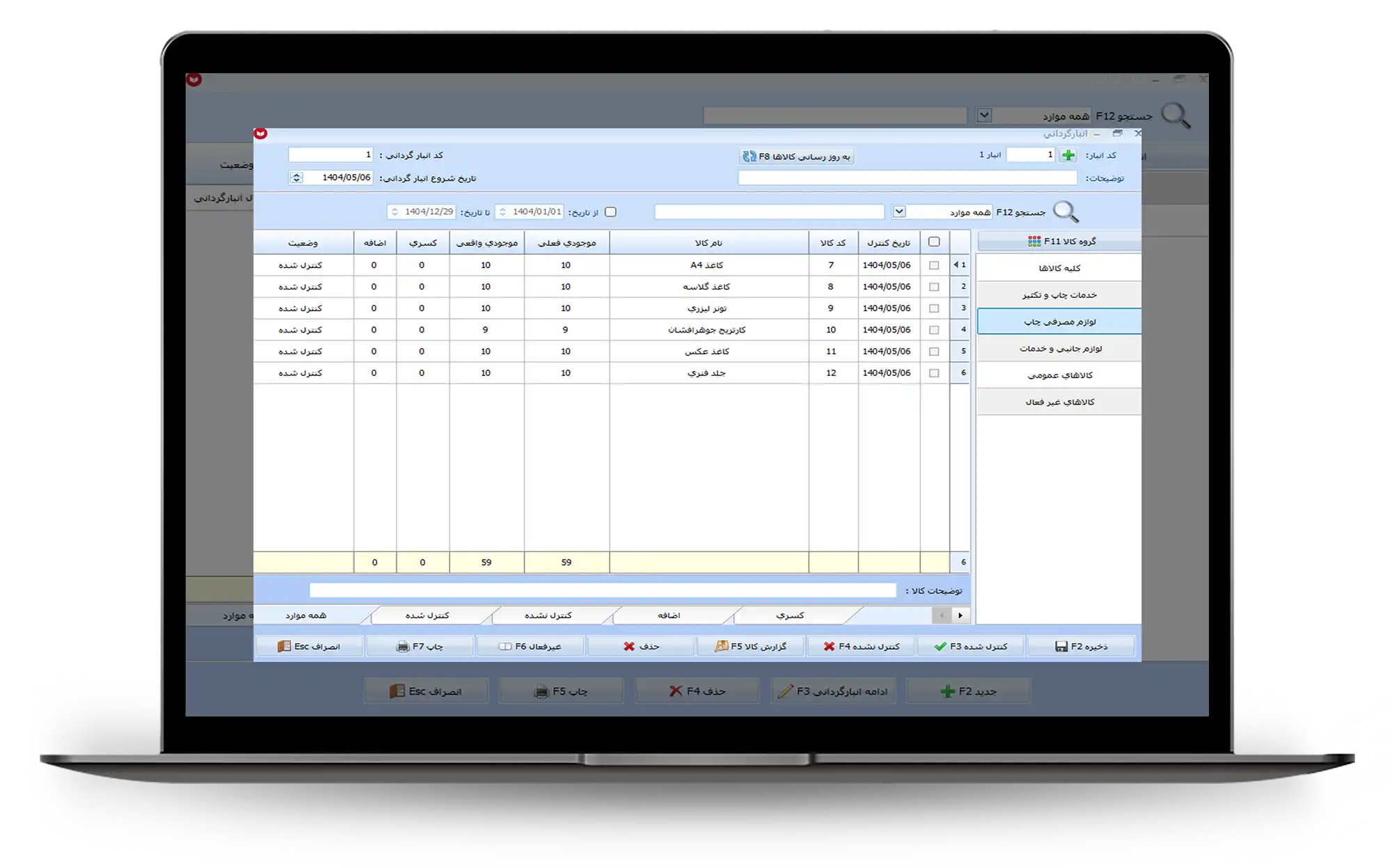Click the from-date 1404/01/01 spinner

click(x=503, y=212)
